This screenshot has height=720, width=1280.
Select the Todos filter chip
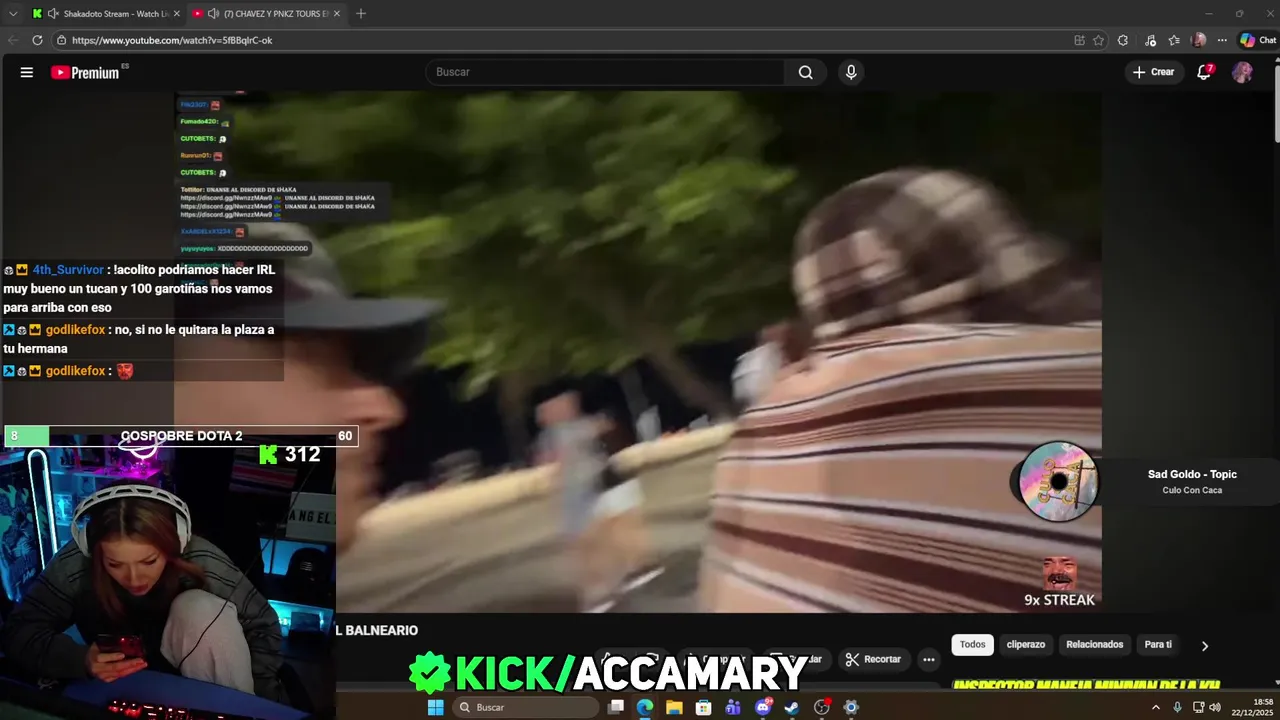click(x=973, y=645)
